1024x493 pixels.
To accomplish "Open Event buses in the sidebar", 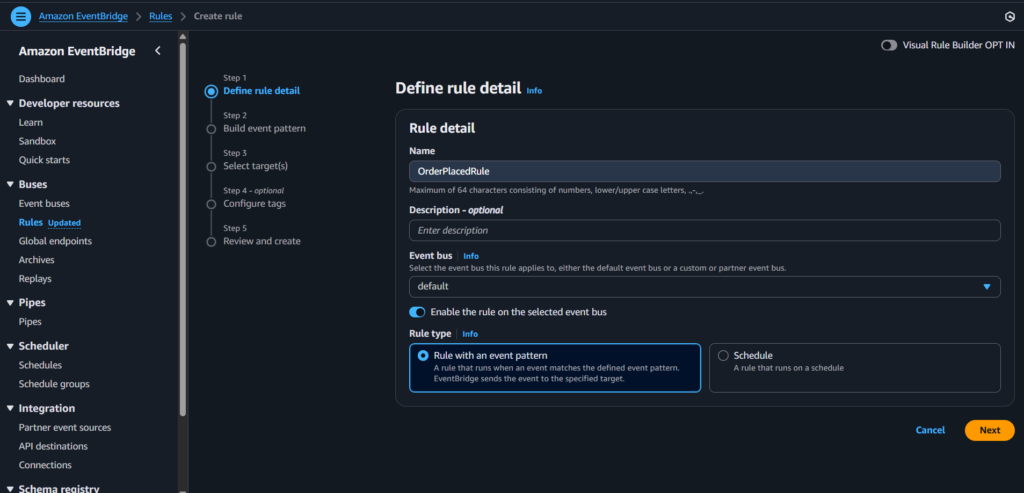I will [44, 203].
